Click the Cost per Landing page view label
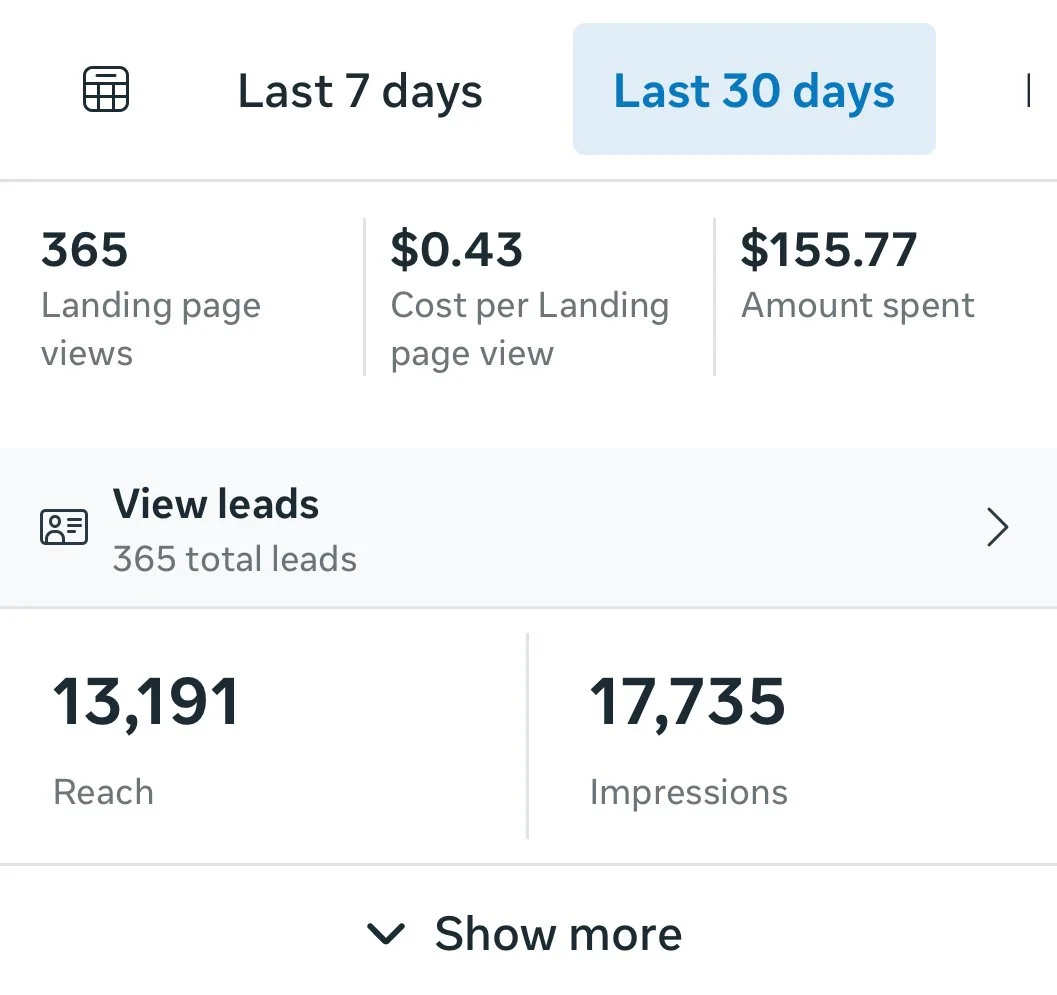 530,330
